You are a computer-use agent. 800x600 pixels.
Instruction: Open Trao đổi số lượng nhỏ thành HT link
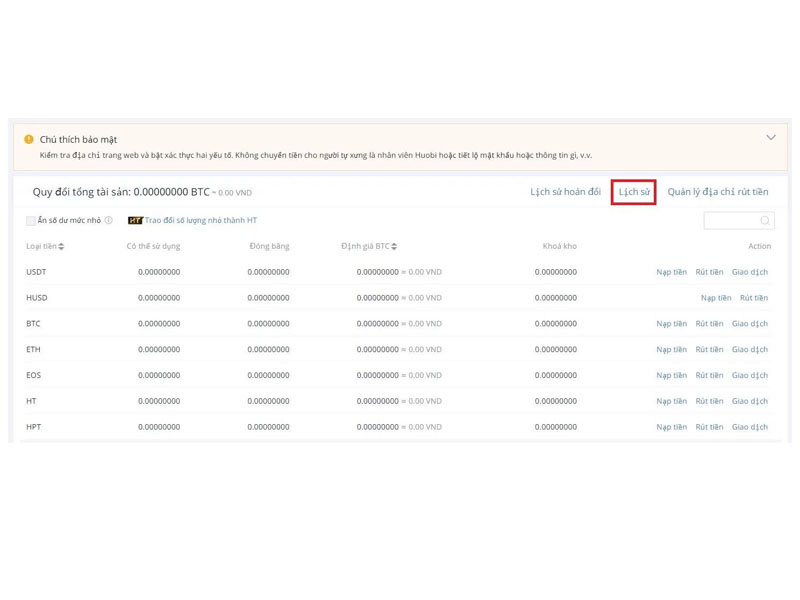[201, 220]
